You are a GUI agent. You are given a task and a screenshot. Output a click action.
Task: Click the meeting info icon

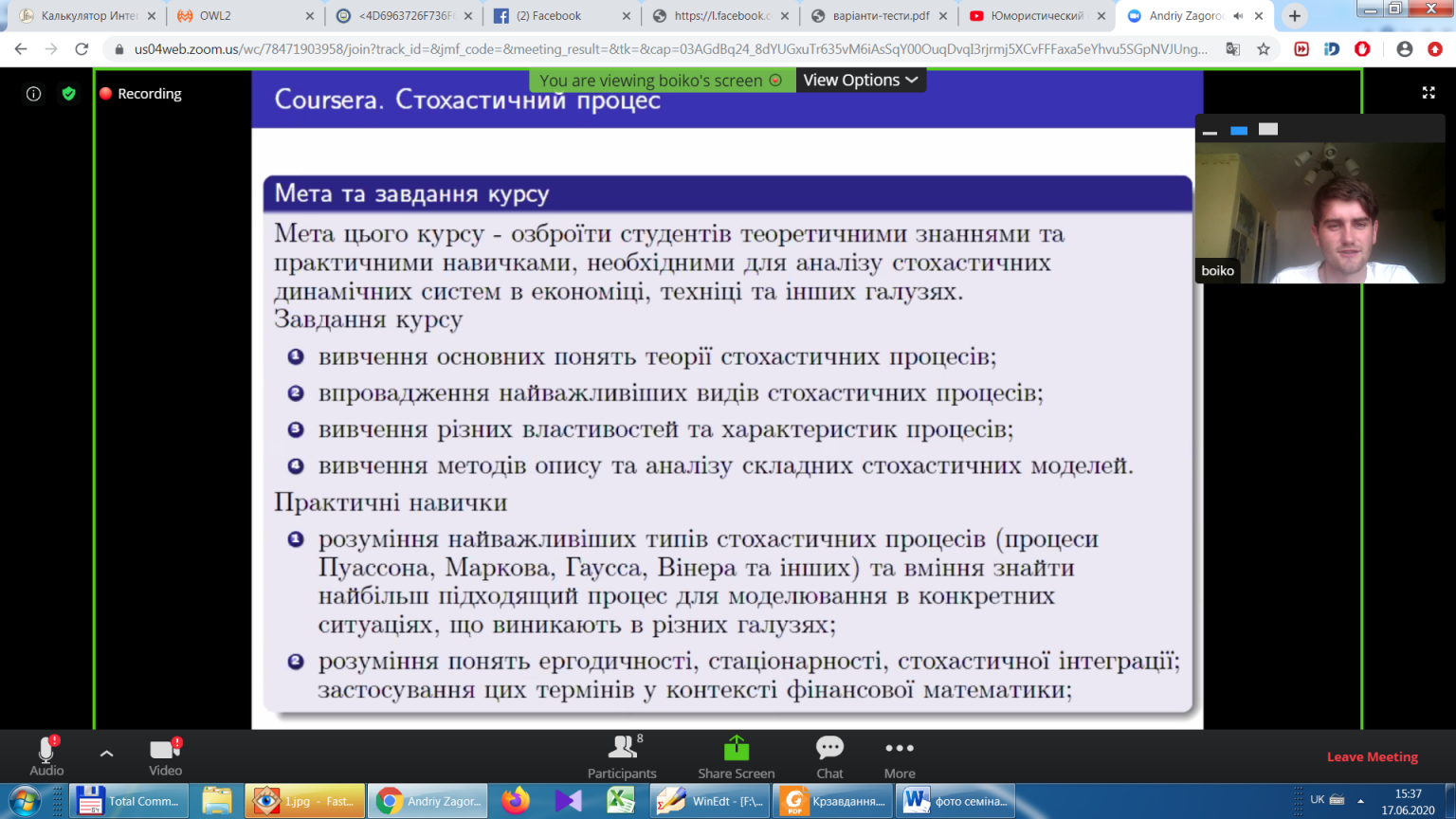click(x=34, y=94)
